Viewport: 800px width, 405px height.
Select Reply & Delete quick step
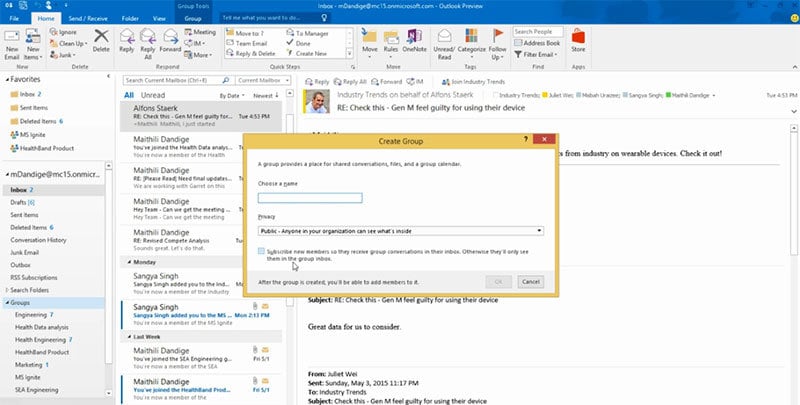click(x=251, y=54)
